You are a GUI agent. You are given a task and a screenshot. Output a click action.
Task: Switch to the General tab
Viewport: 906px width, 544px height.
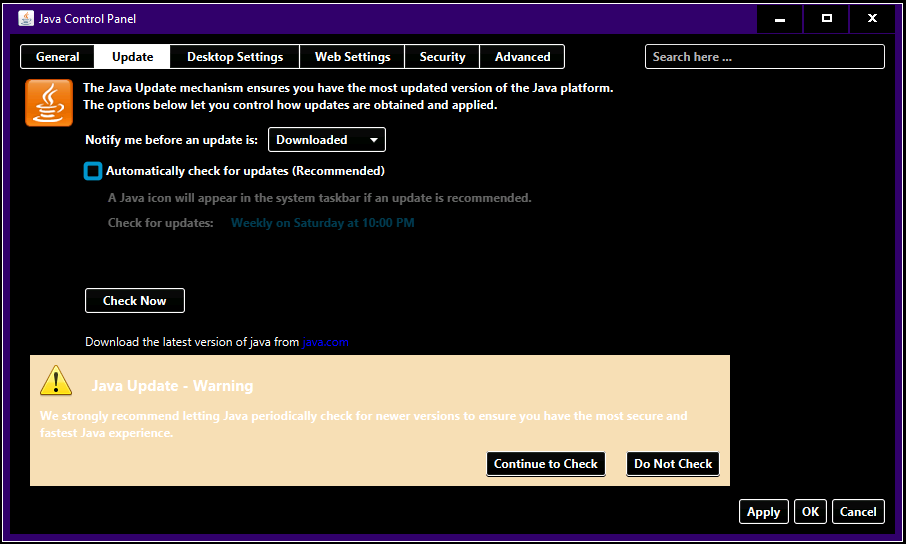(x=57, y=57)
